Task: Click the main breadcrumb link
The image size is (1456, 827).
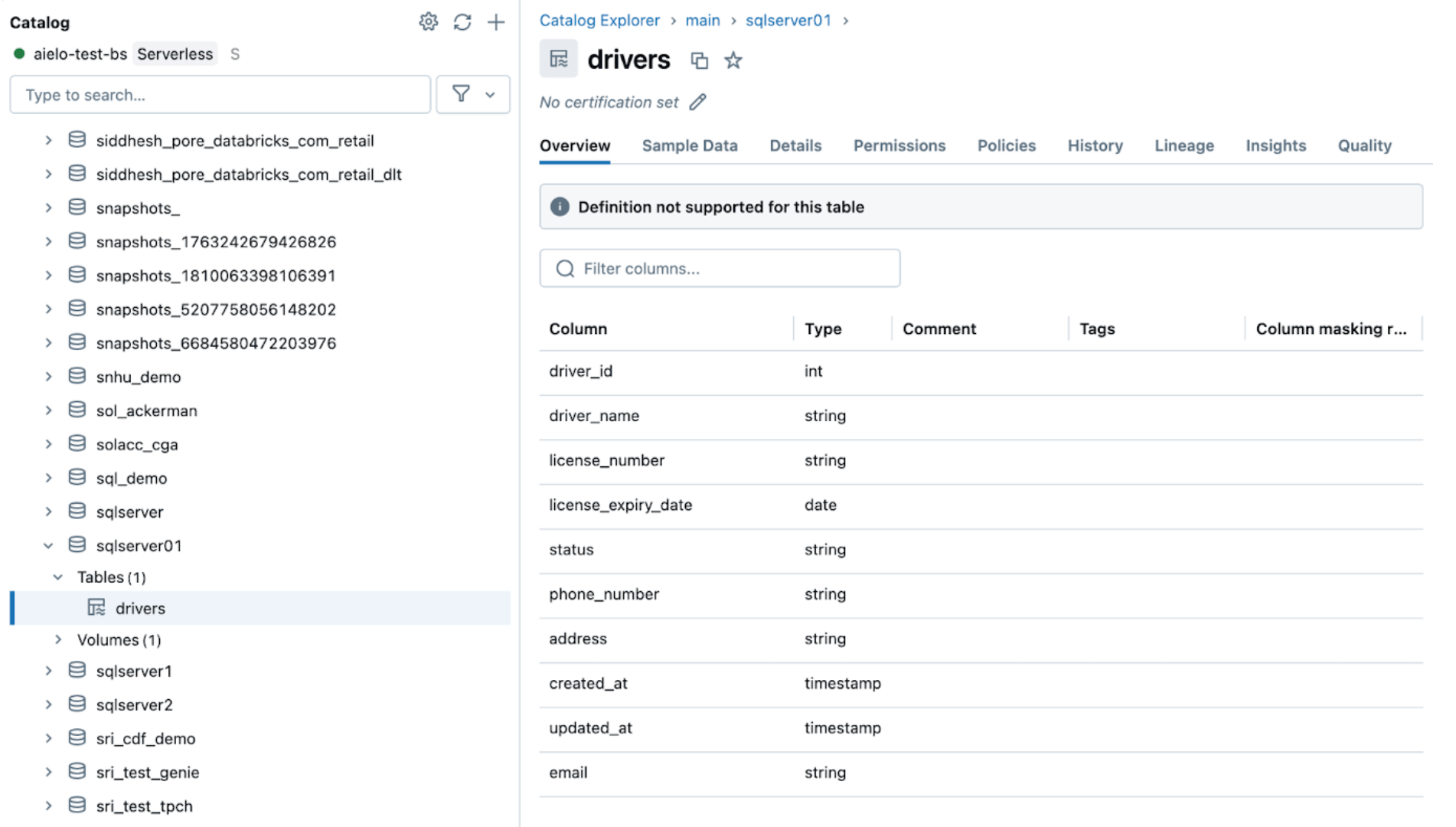Action: coord(702,21)
